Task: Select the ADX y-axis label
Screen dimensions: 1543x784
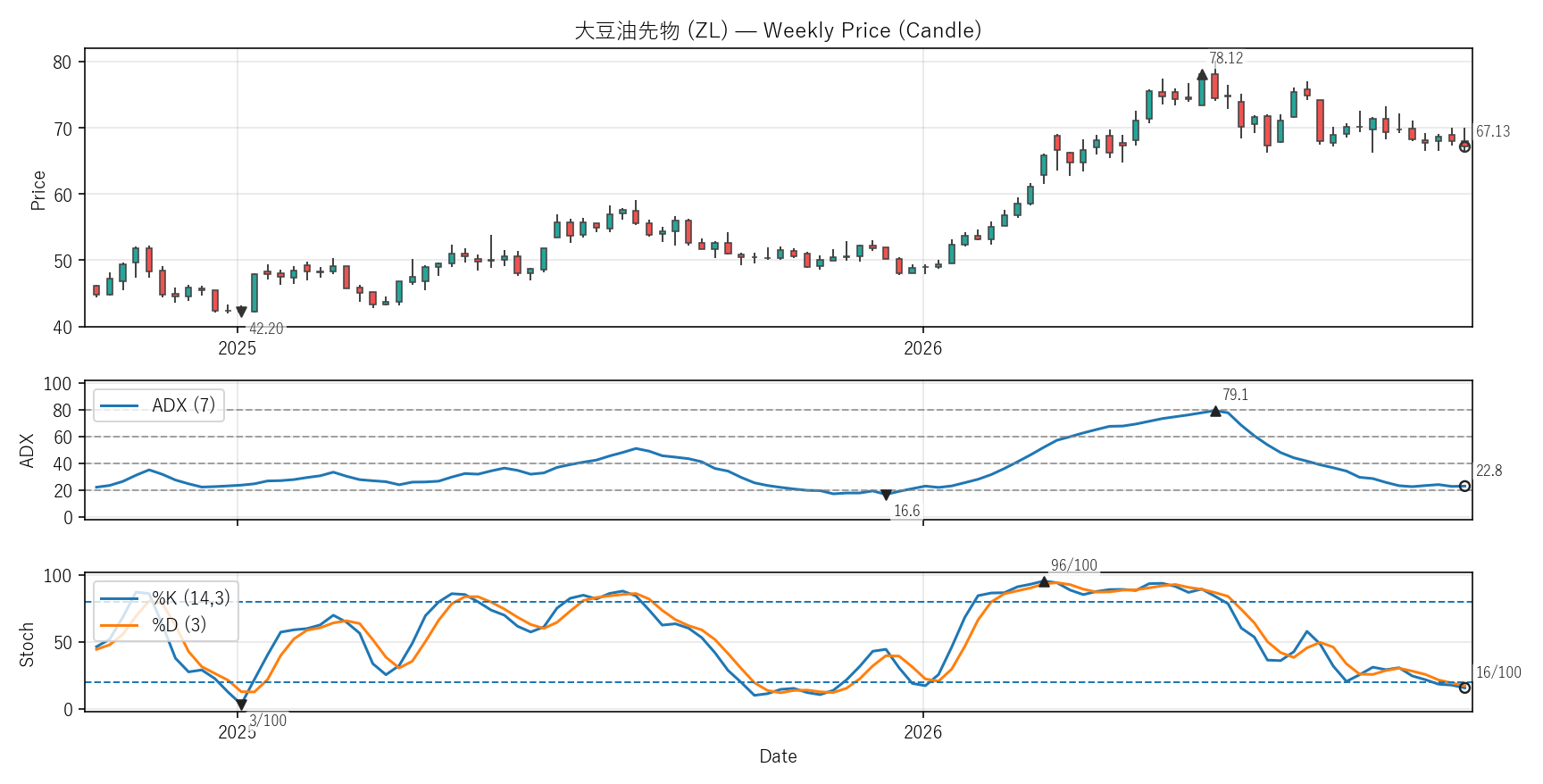Action: (27, 450)
